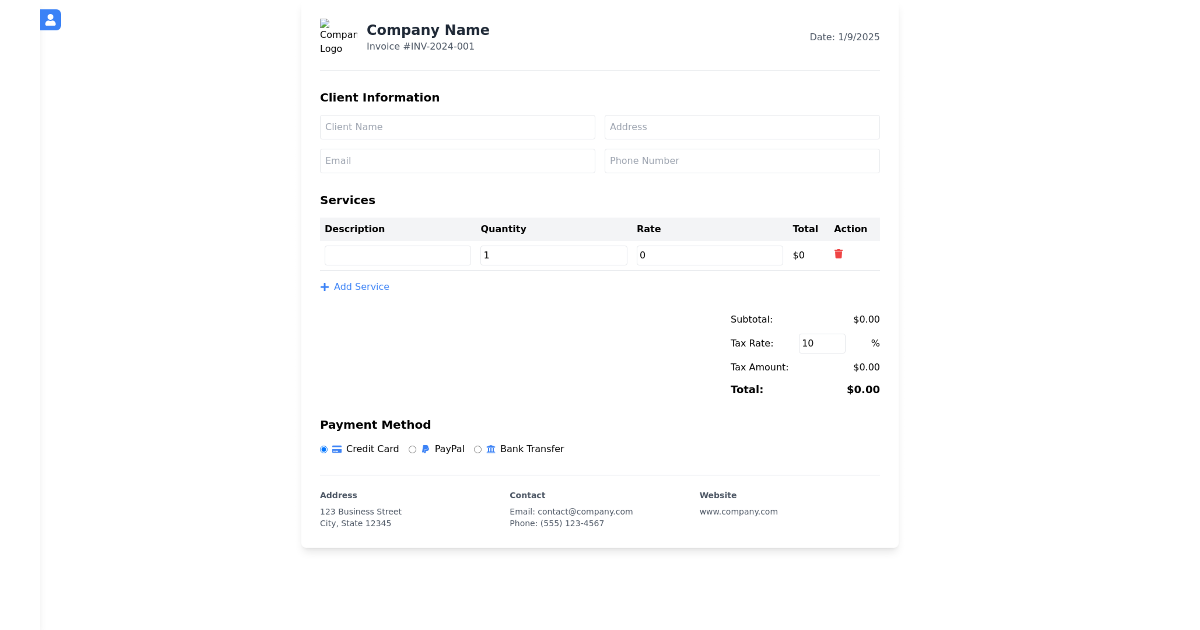Click the contact@company.com email link

tap(585, 511)
